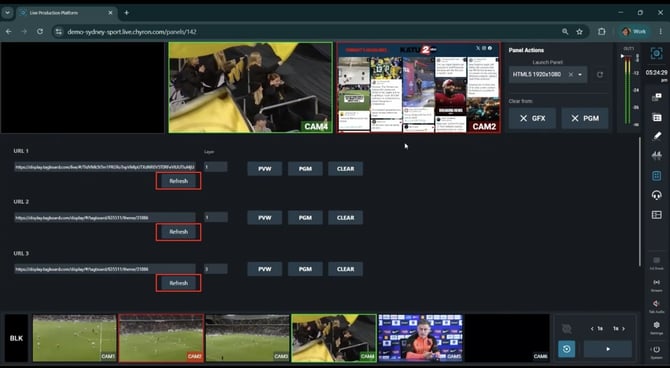Open the tab search chevron in browser corner
The height and width of the screenshot is (368, 670).
point(7,13)
